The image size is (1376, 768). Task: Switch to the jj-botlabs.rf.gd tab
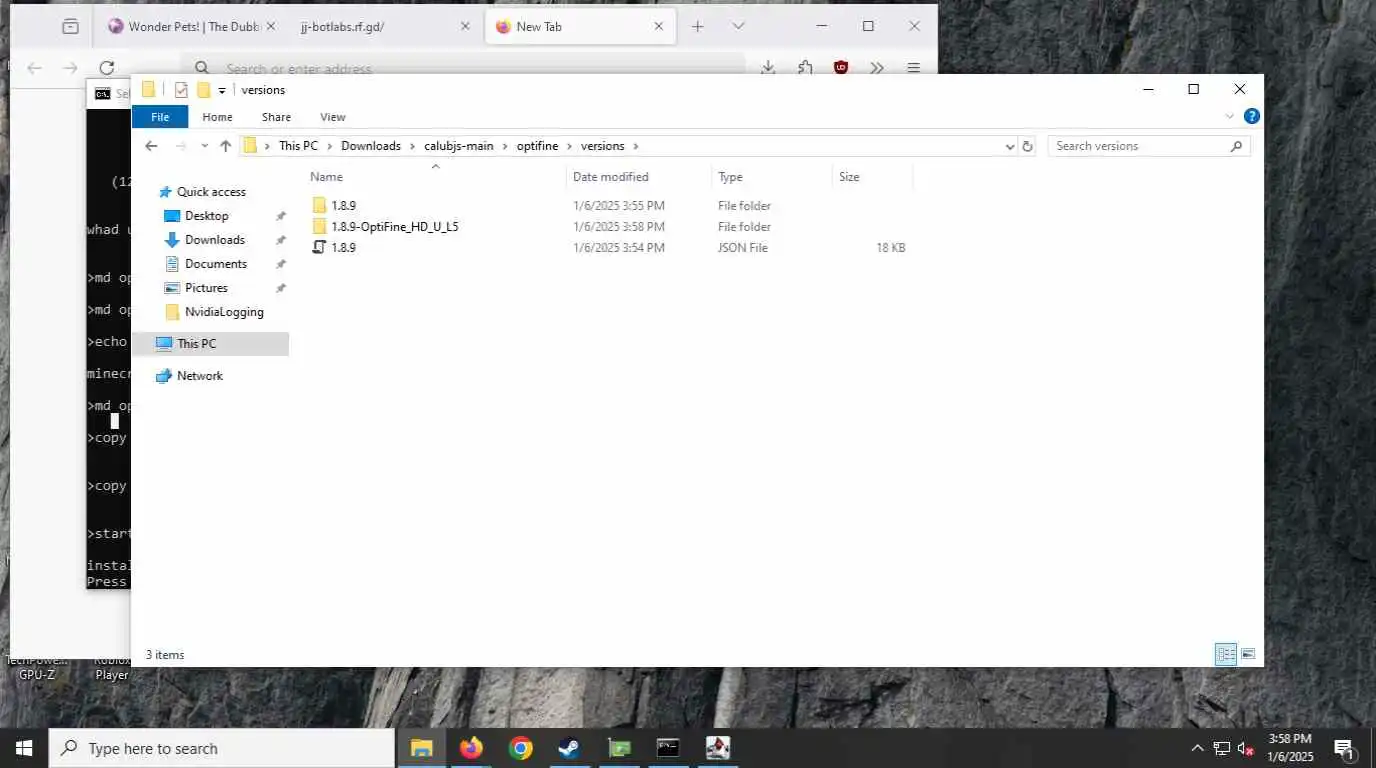pos(384,27)
